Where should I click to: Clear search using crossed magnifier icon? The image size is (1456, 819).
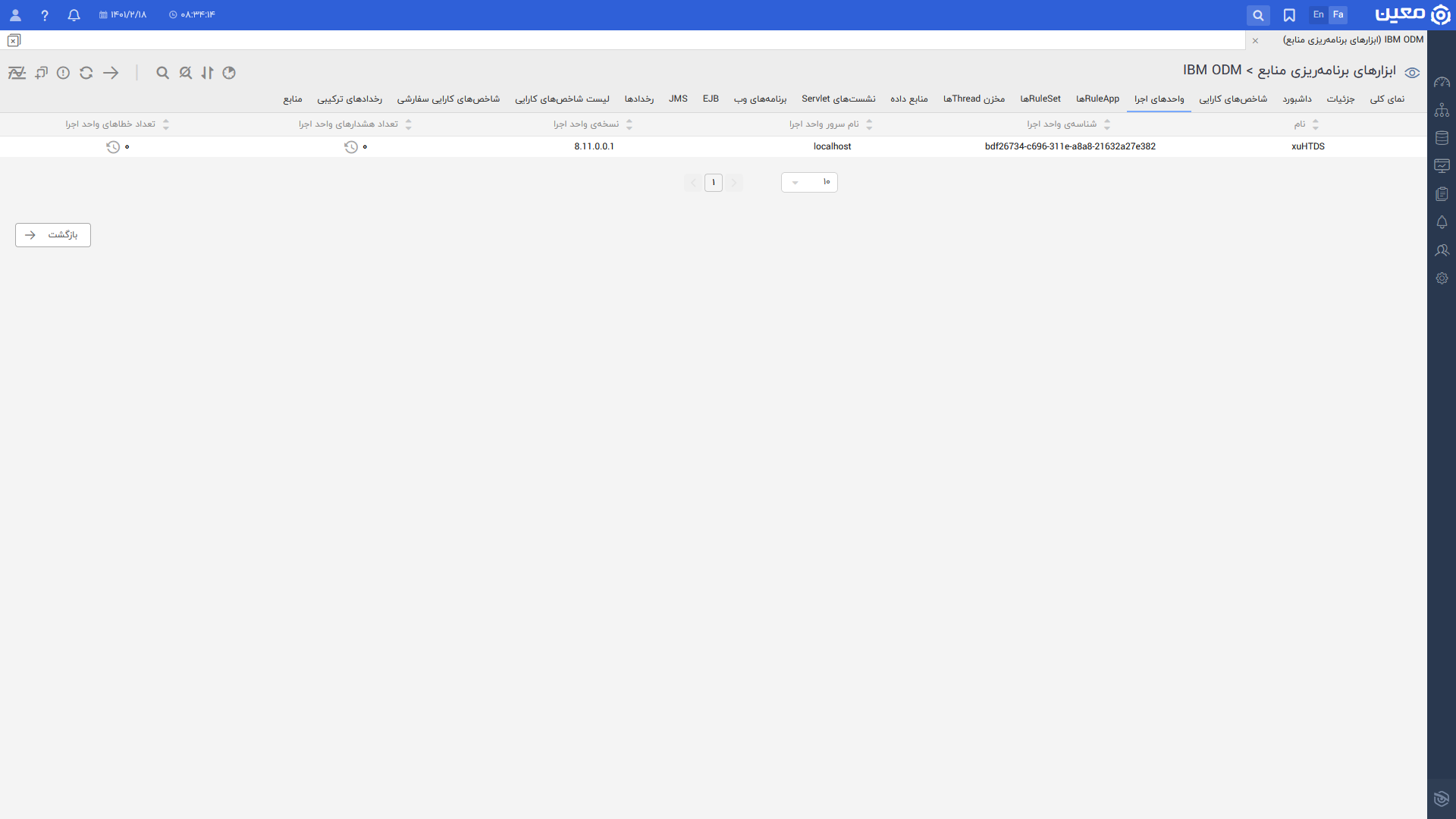pos(186,73)
